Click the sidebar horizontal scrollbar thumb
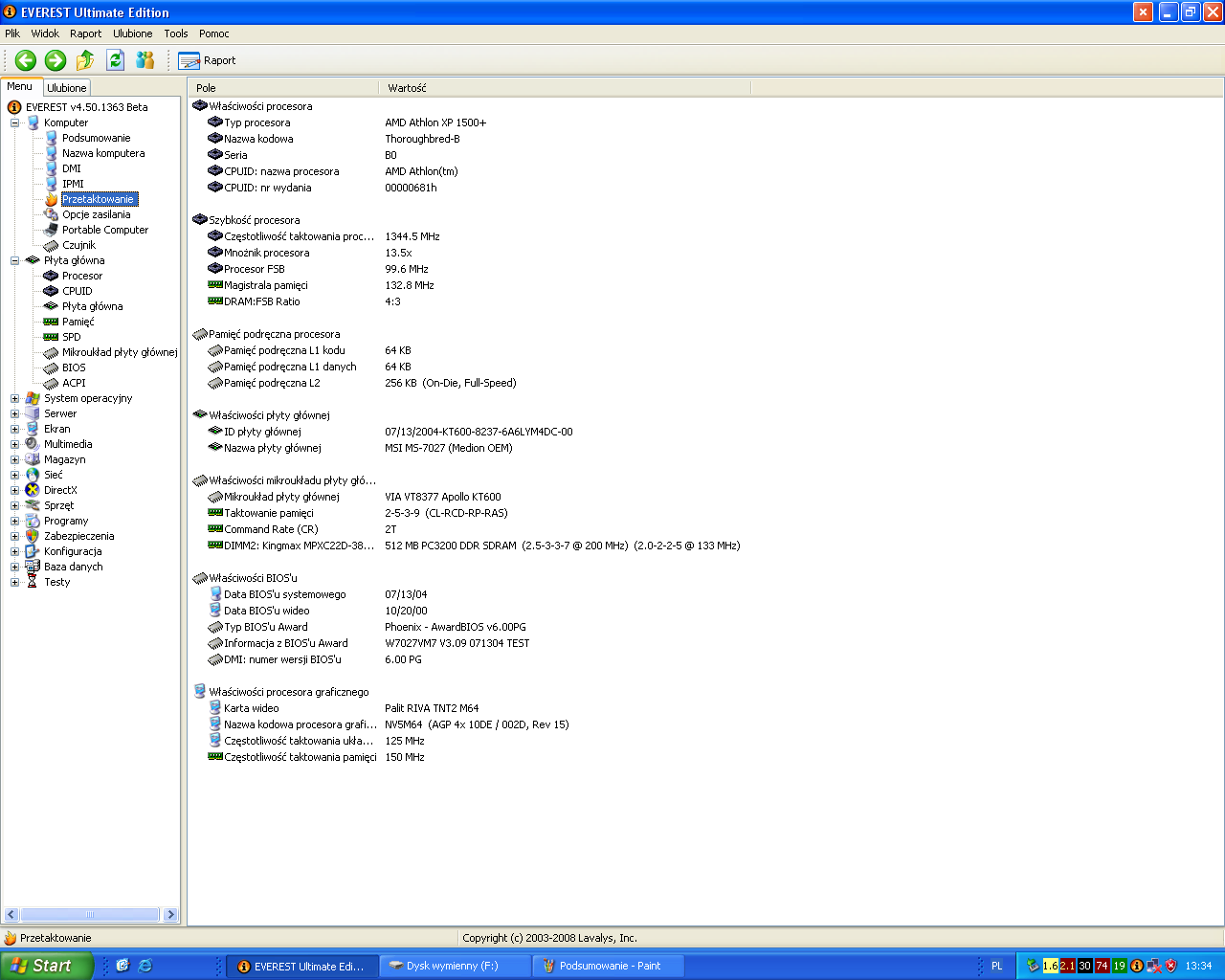Image resolution: width=1225 pixels, height=980 pixels. pyautogui.click(x=90, y=915)
